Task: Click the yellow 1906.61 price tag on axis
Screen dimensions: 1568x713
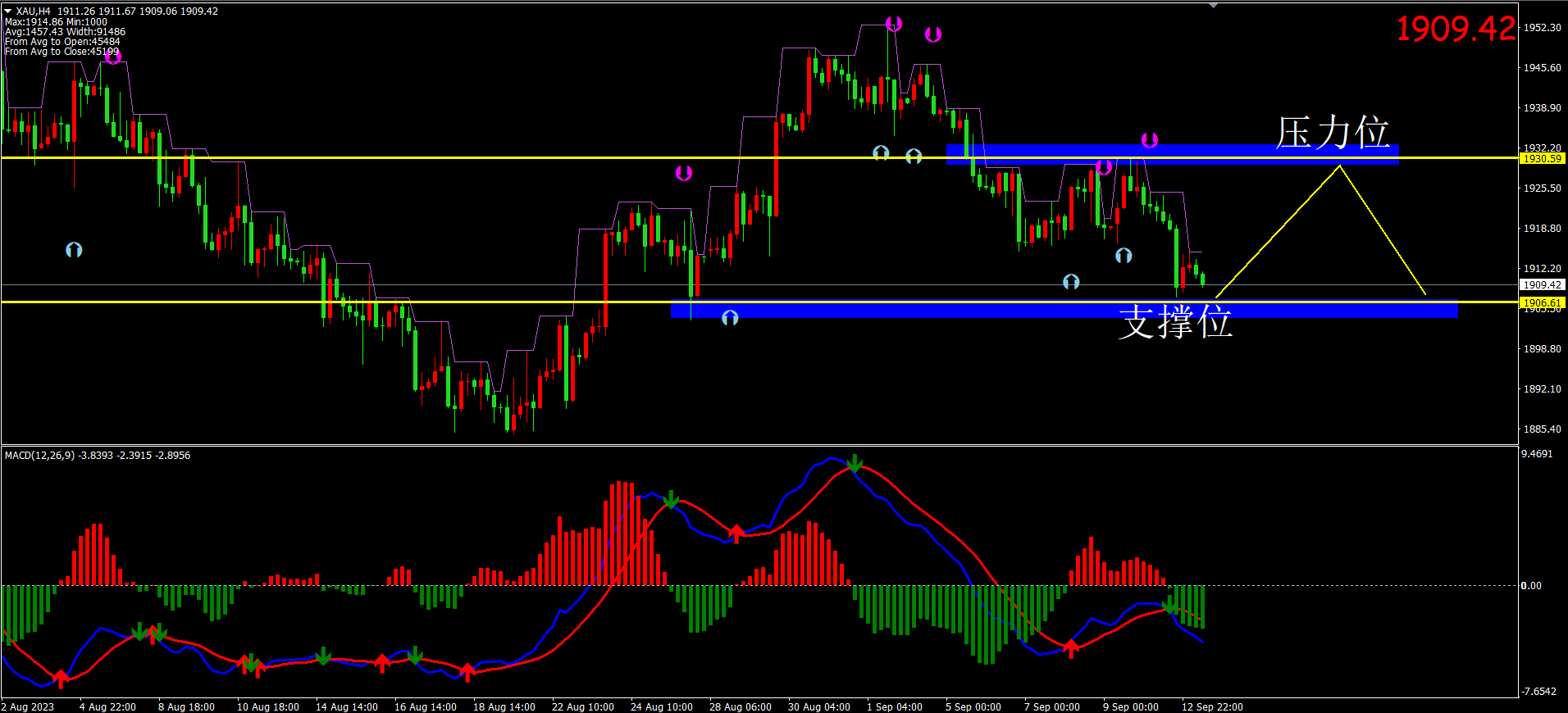Action: (x=1543, y=302)
